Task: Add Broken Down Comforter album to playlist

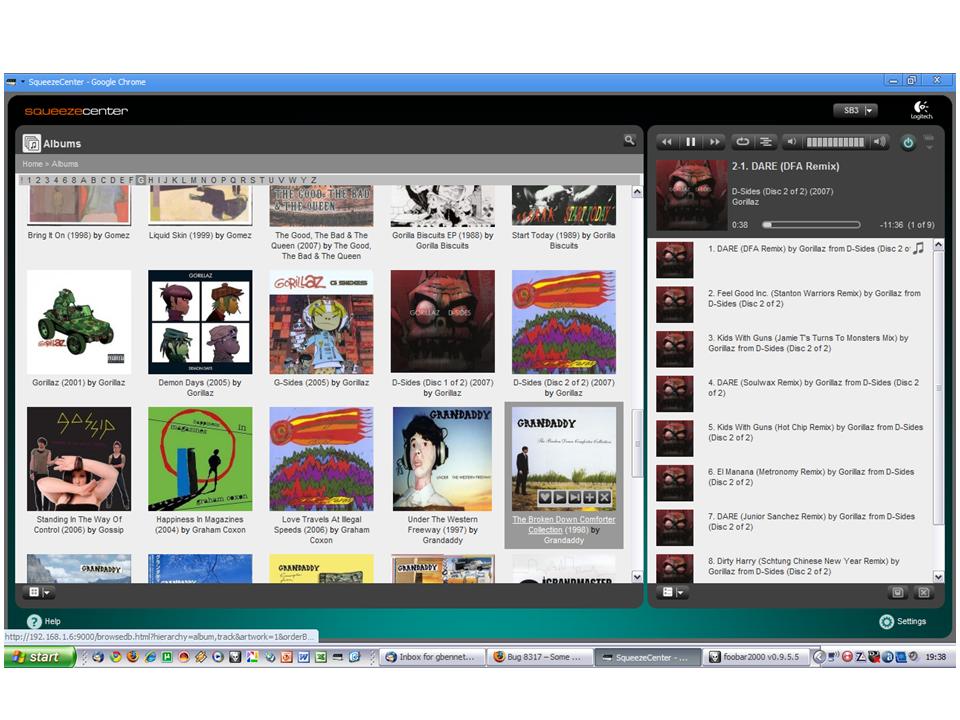Action: pos(589,497)
